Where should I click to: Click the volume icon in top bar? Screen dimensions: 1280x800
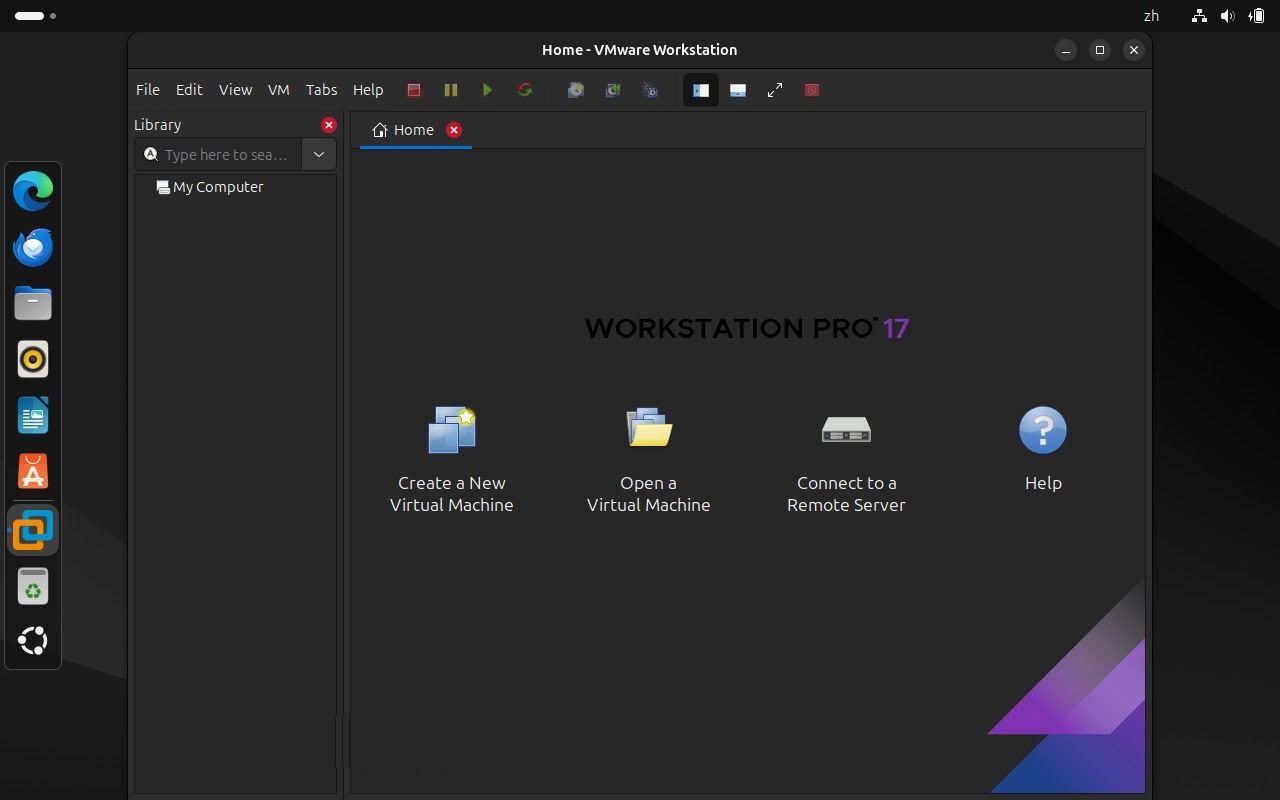click(1227, 16)
